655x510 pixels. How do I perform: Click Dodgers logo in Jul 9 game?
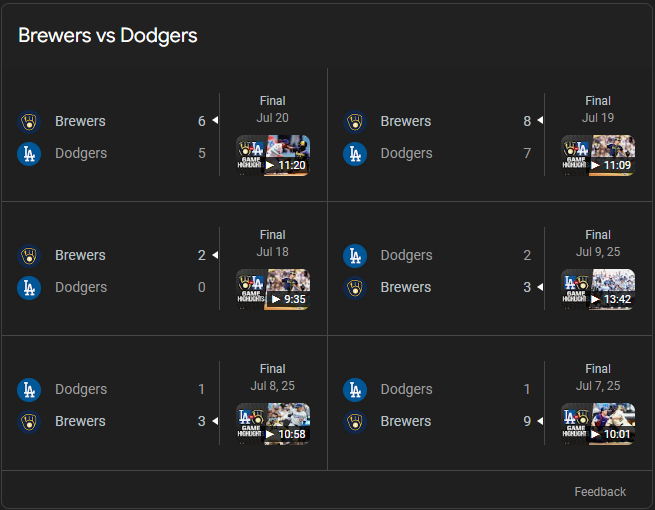[355, 256]
